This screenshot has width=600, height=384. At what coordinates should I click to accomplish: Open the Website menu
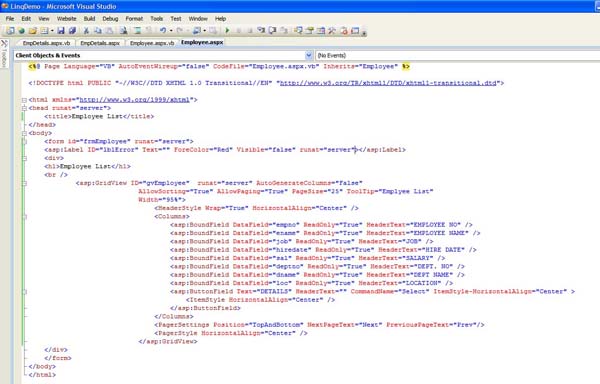(x=67, y=18)
